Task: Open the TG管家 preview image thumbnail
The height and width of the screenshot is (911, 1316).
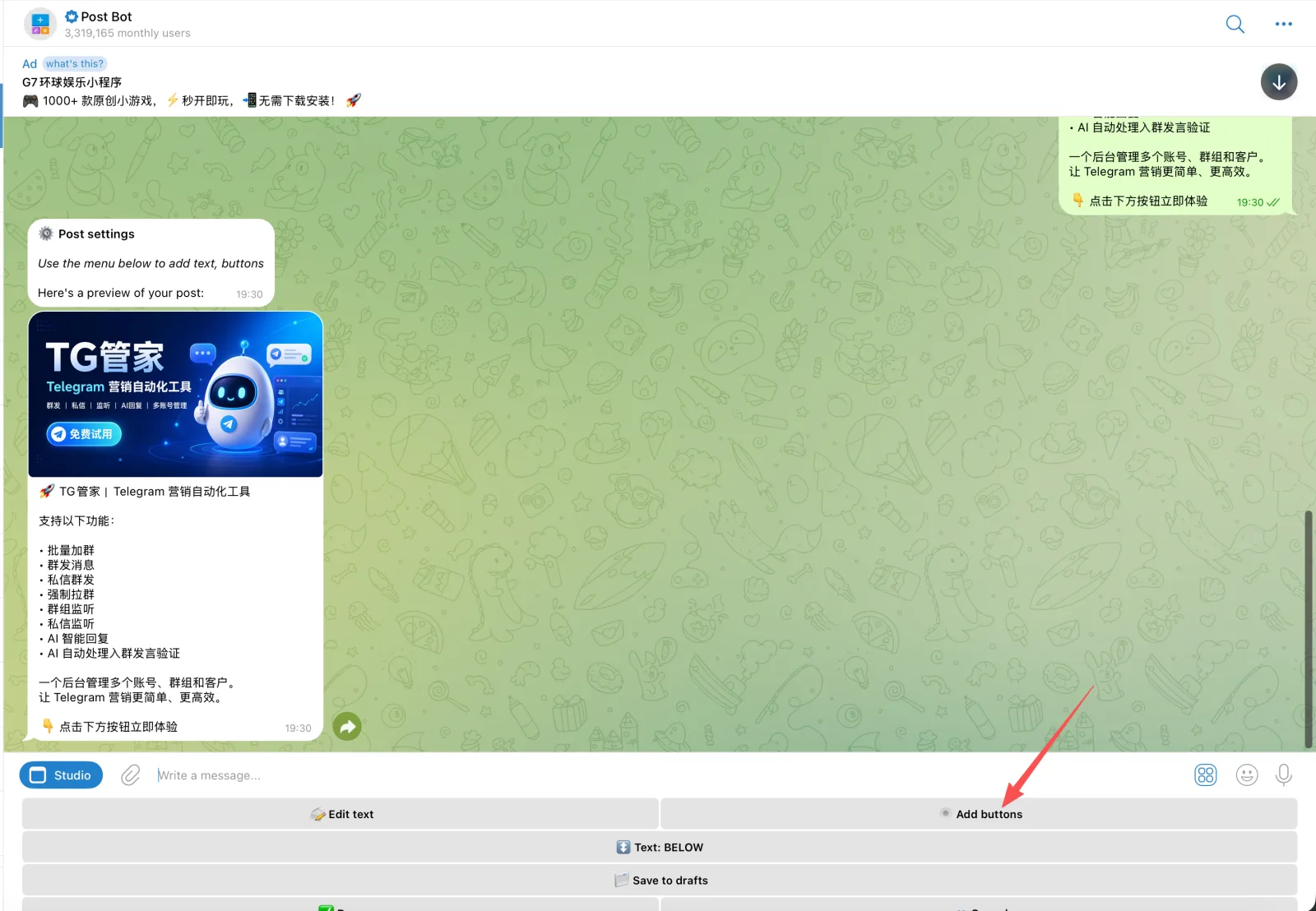Action: pos(175,395)
